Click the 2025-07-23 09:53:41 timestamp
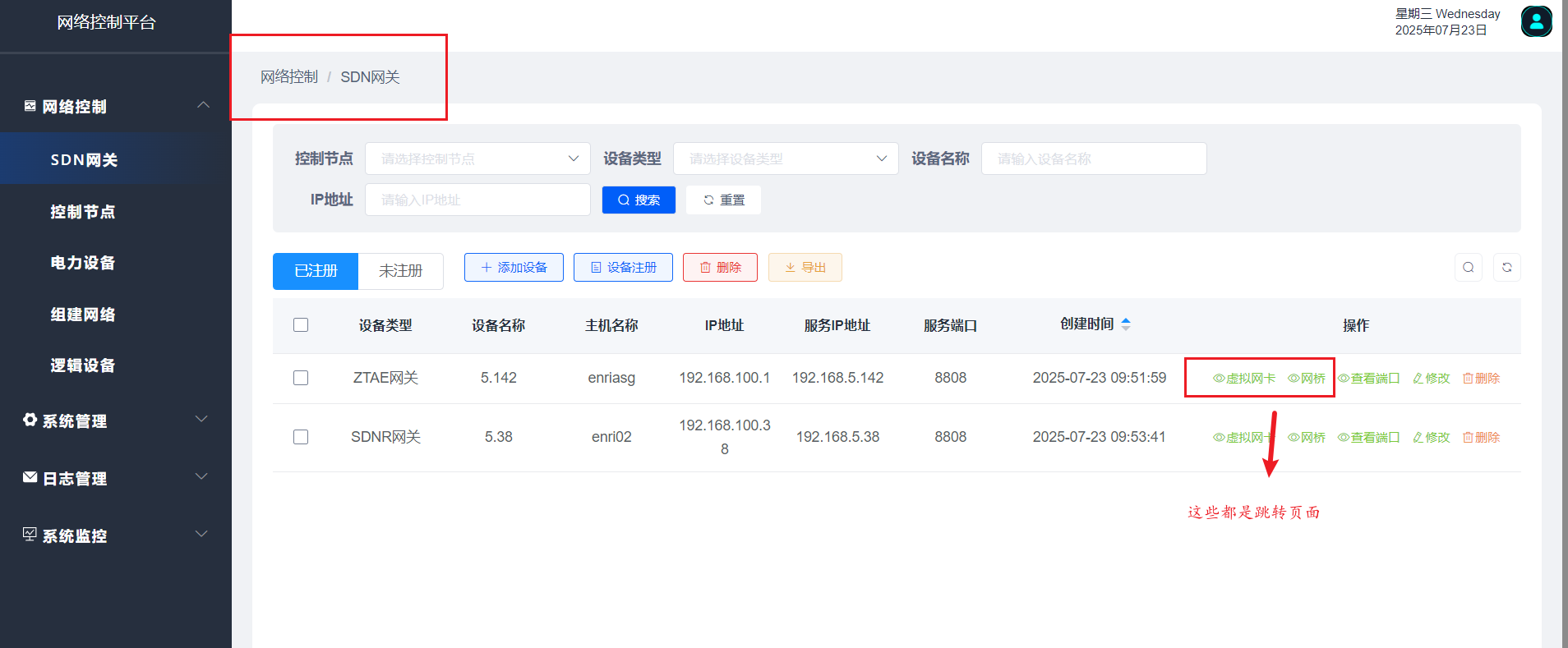The width and height of the screenshot is (1568, 648). pyautogui.click(x=1099, y=437)
